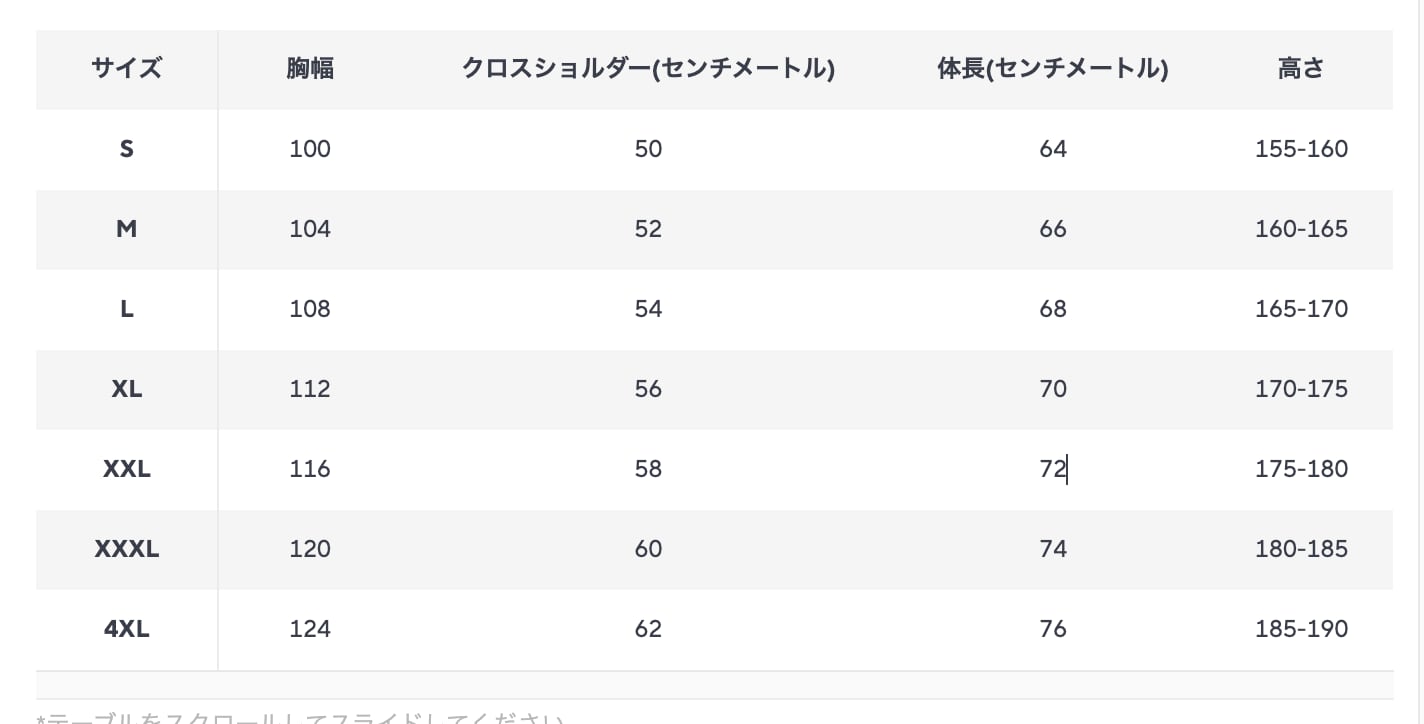Select the height range 155-160
1424x724 pixels.
[1301, 149]
